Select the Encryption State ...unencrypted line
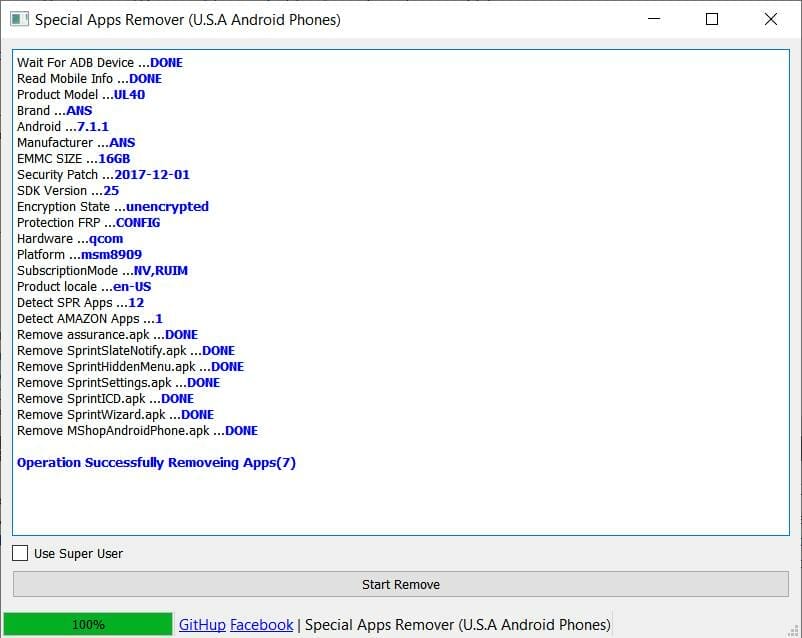The image size is (802, 638). click(x=112, y=206)
